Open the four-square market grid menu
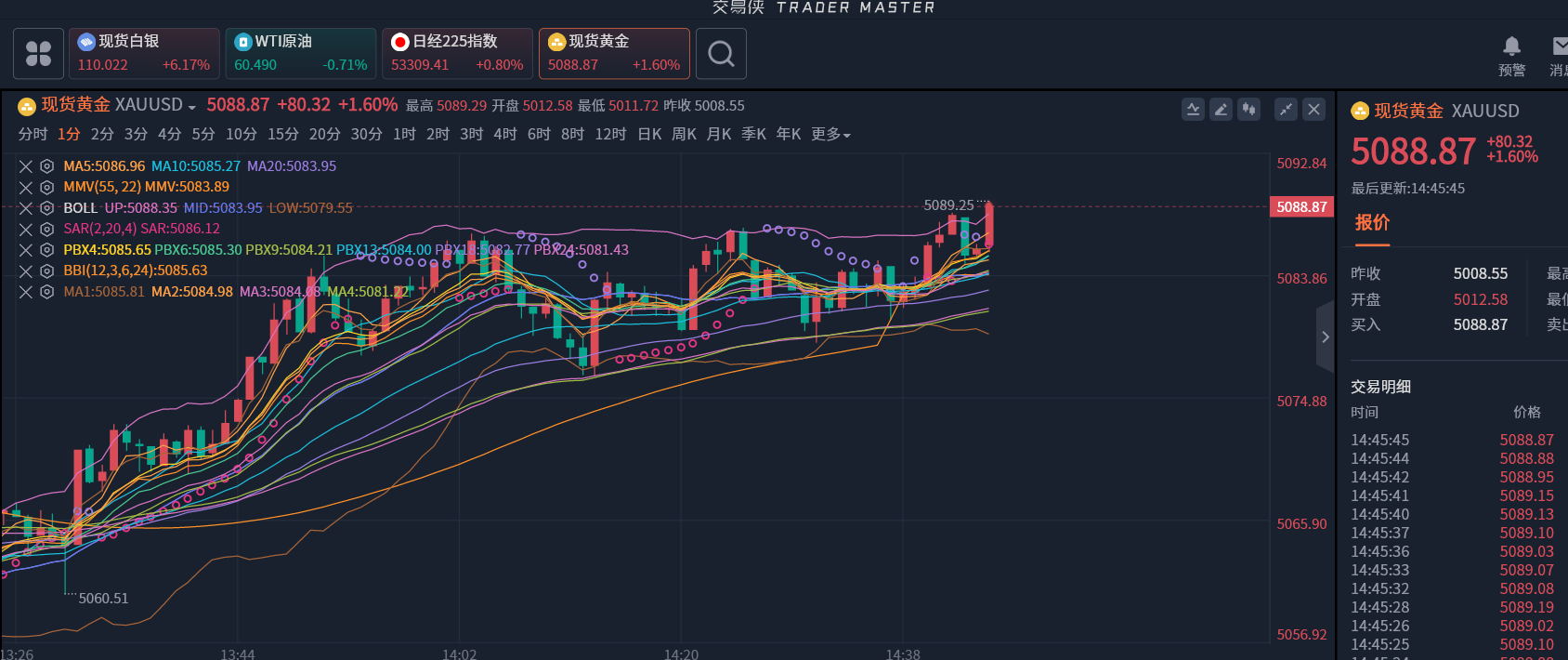 (x=38, y=54)
